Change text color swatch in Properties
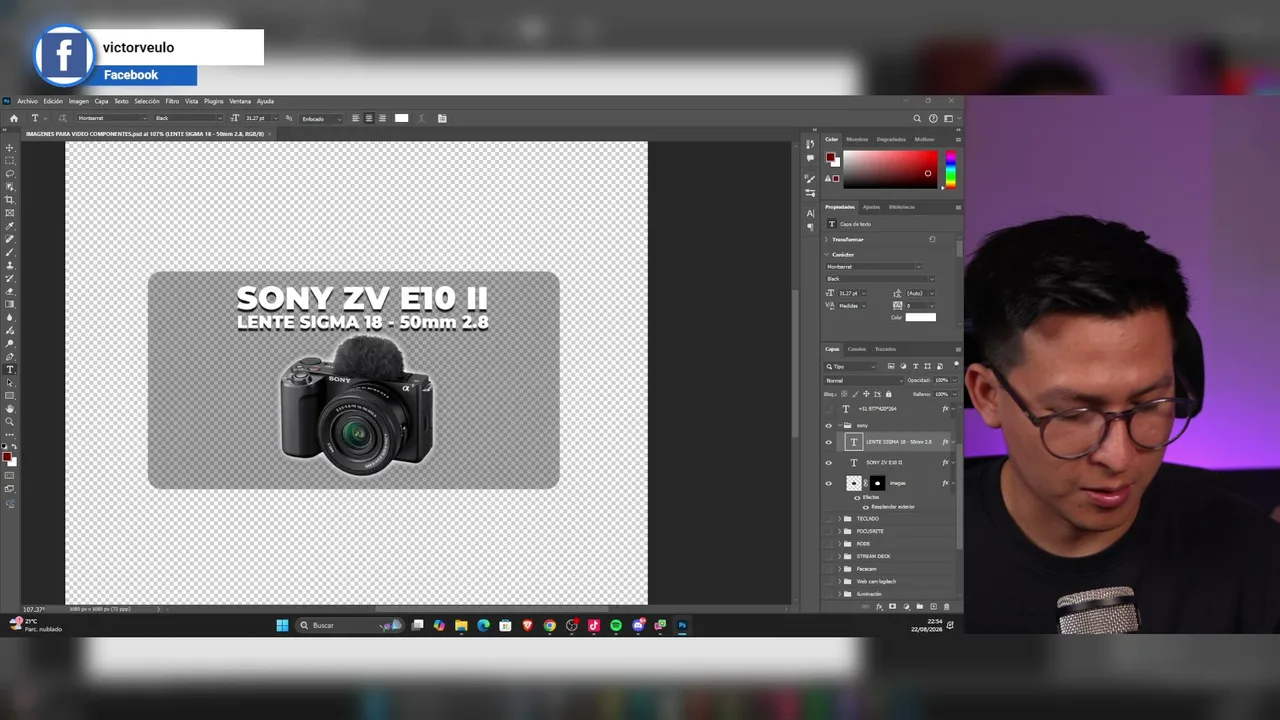This screenshot has width=1280, height=720. point(921,317)
